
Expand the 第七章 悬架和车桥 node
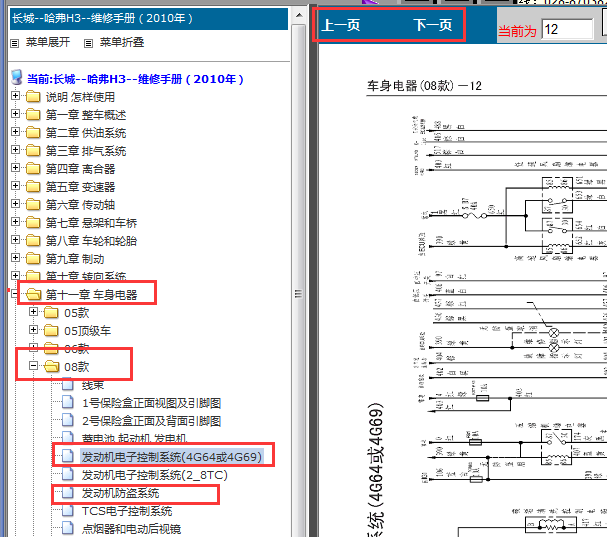[15, 221]
